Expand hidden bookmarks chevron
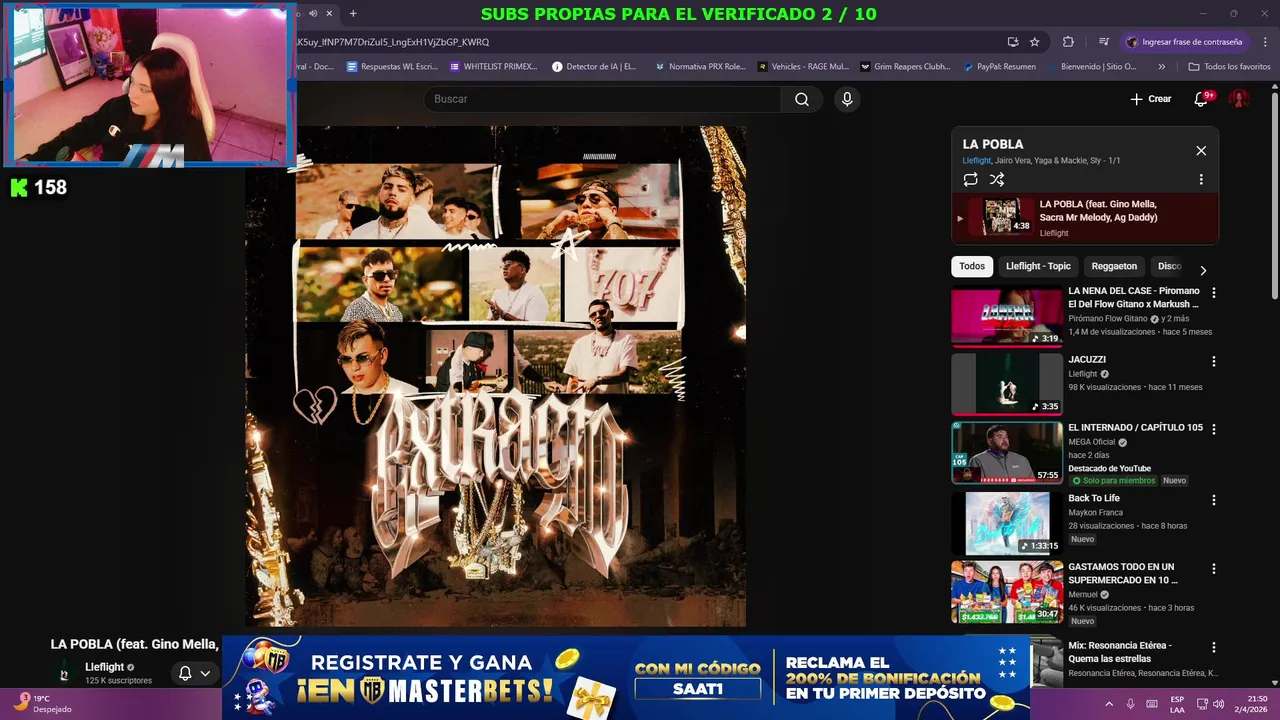This screenshot has height=720, width=1280. (1161, 67)
